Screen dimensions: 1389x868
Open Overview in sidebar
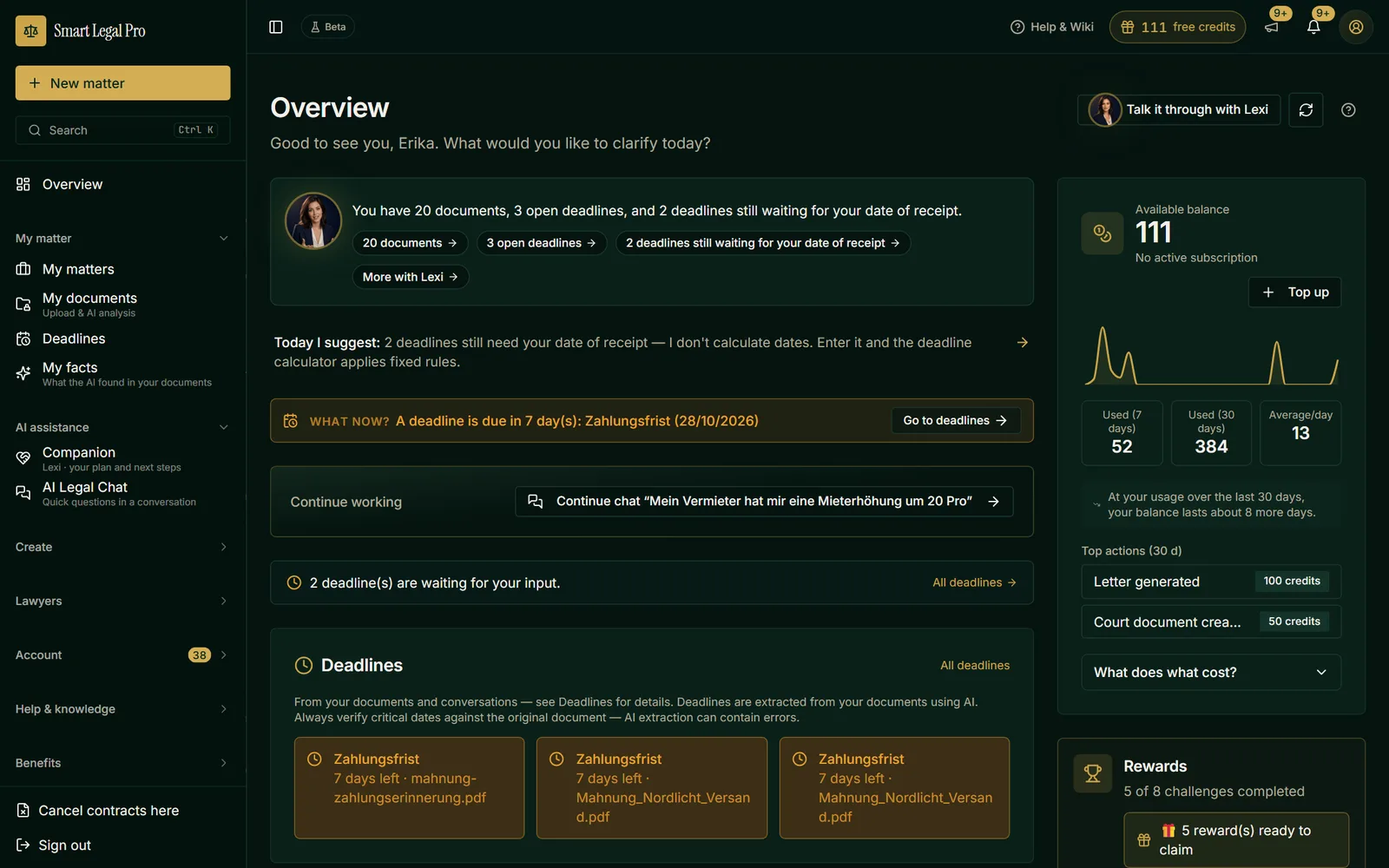click(122, 184)
